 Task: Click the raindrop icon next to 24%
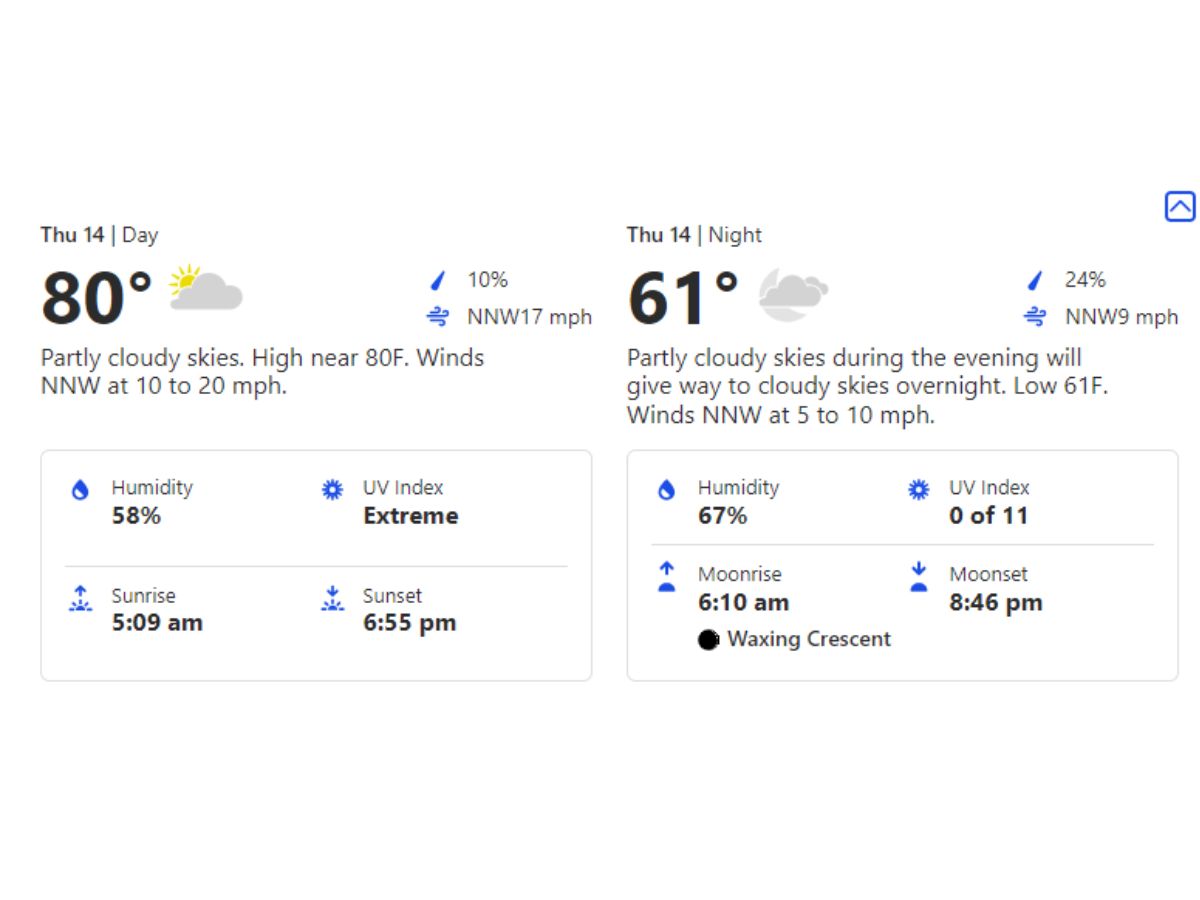[x=1035, y=280]
